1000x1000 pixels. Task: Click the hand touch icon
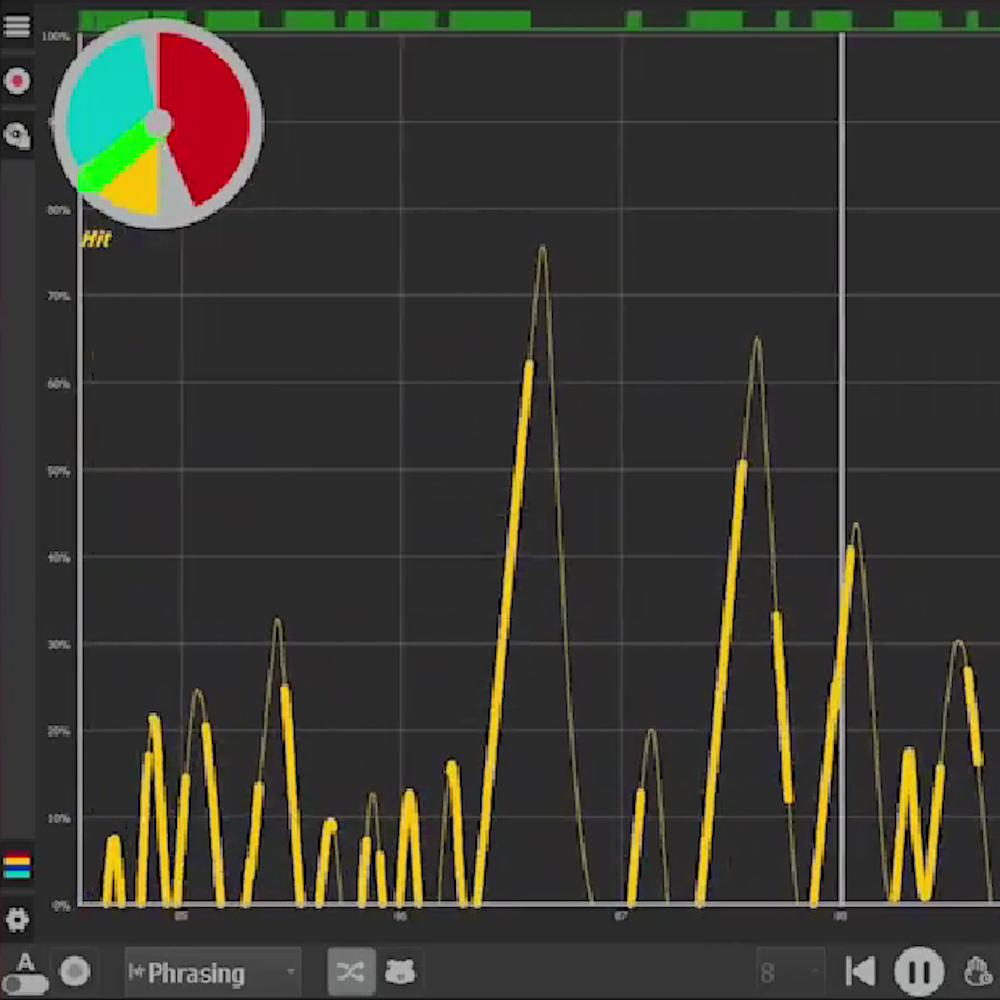[x=977, y=972]
